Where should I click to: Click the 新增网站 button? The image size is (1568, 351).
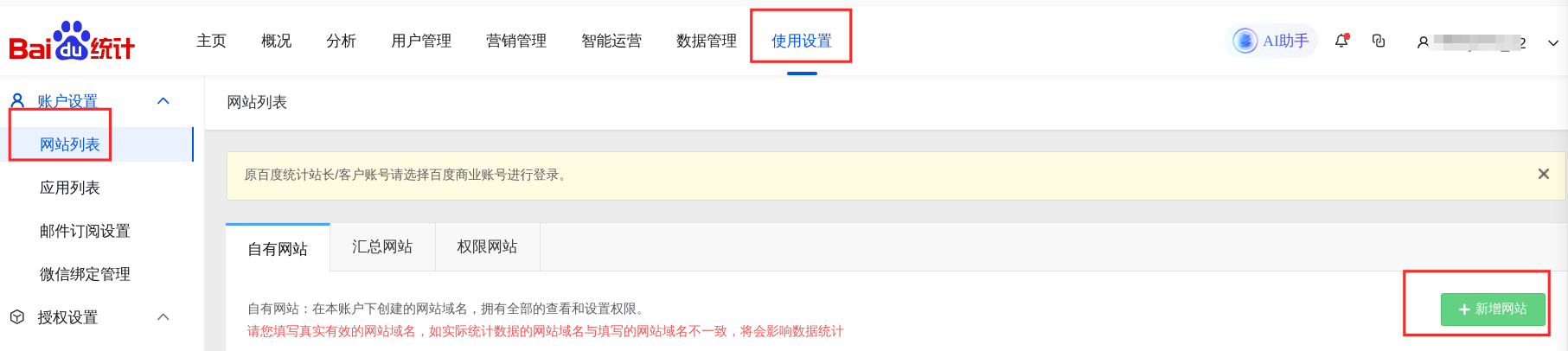1493,309
